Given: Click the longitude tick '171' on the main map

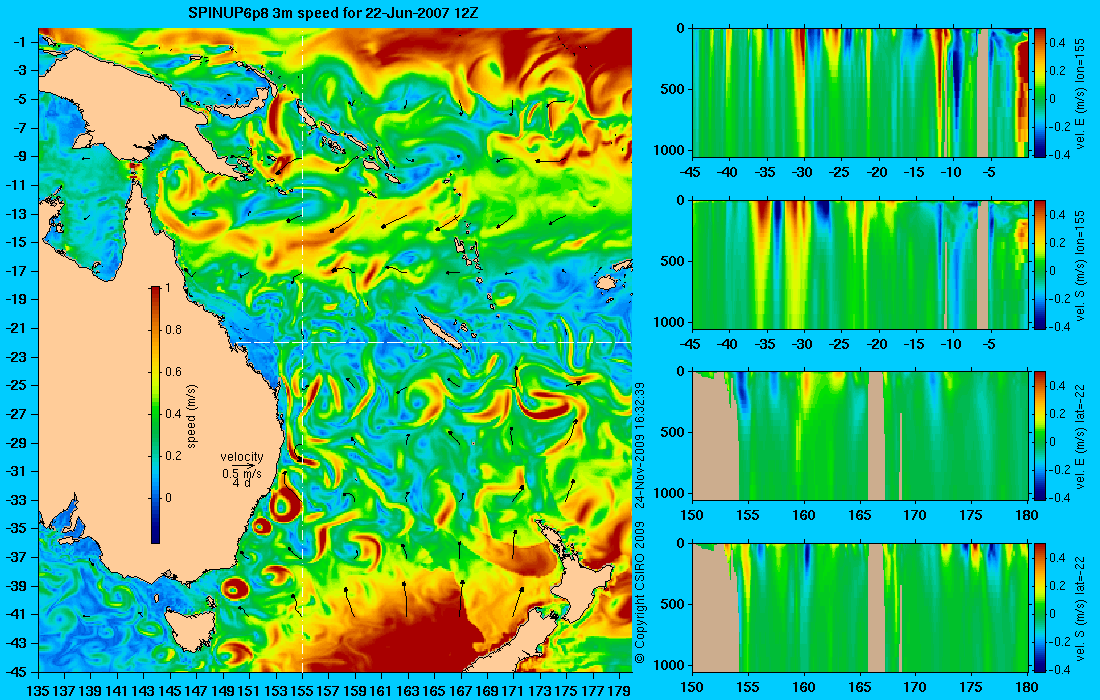Looking at the screenshot, I should coord(514,690).
